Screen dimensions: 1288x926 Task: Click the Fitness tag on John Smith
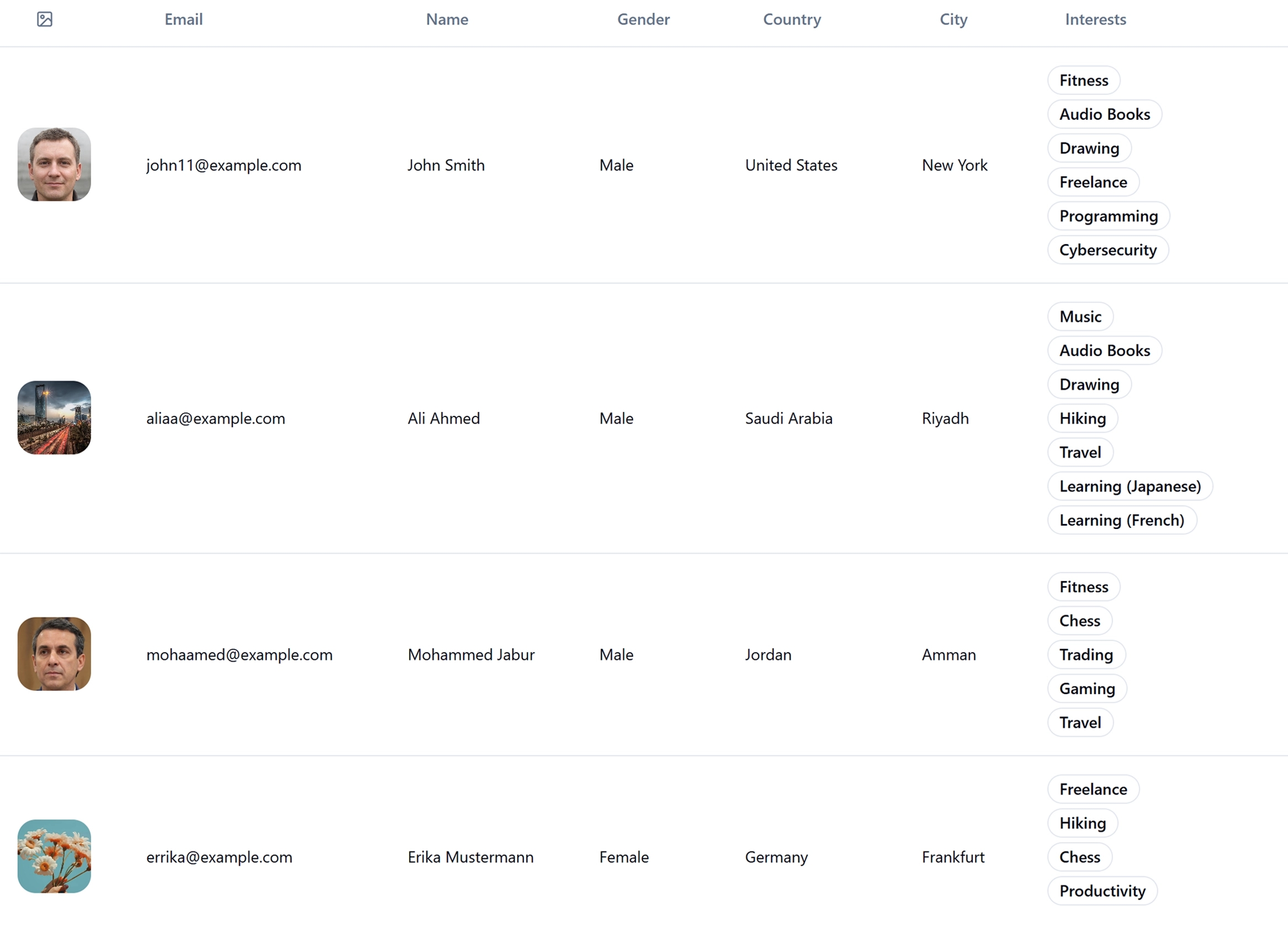pyautogui.click(x=1084, y=80)
